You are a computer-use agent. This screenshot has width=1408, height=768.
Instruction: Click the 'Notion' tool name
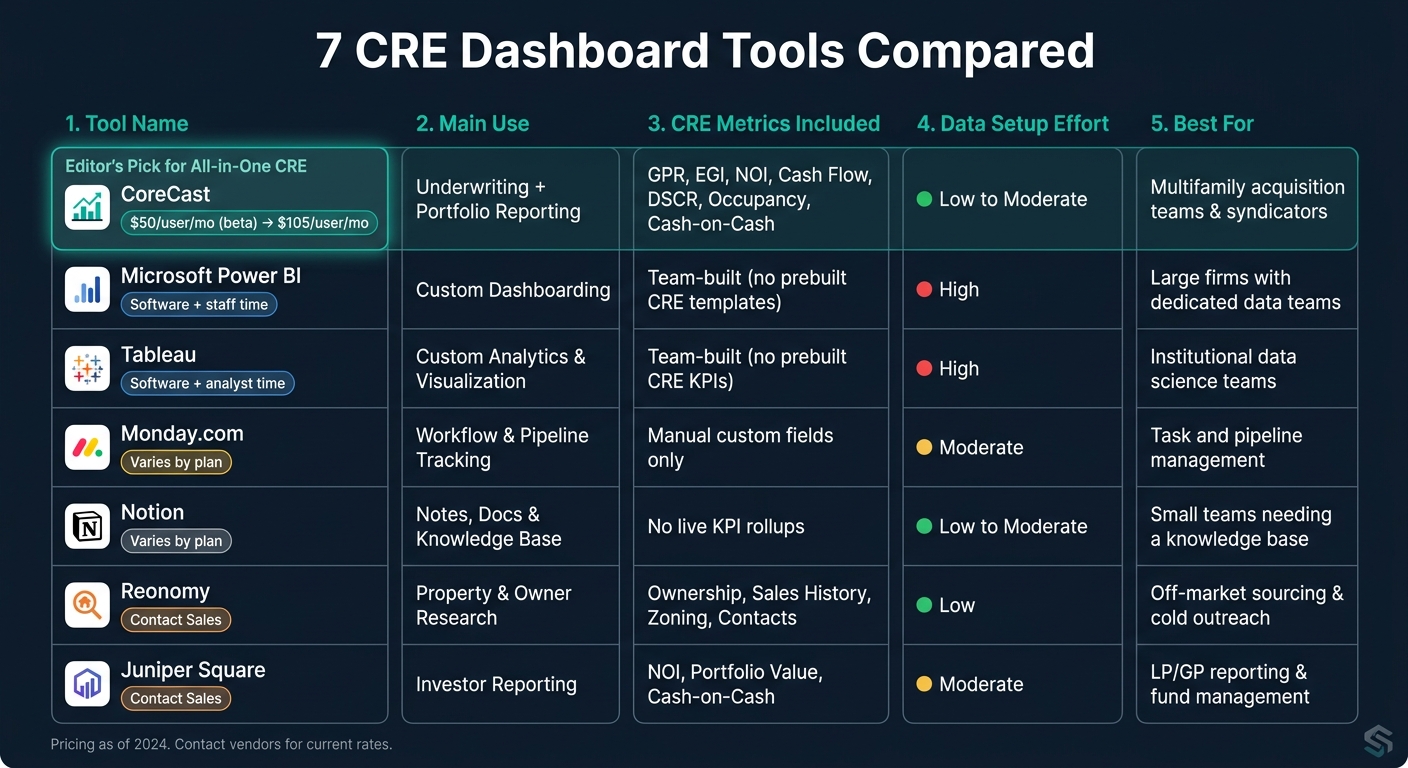pos(152,512)
